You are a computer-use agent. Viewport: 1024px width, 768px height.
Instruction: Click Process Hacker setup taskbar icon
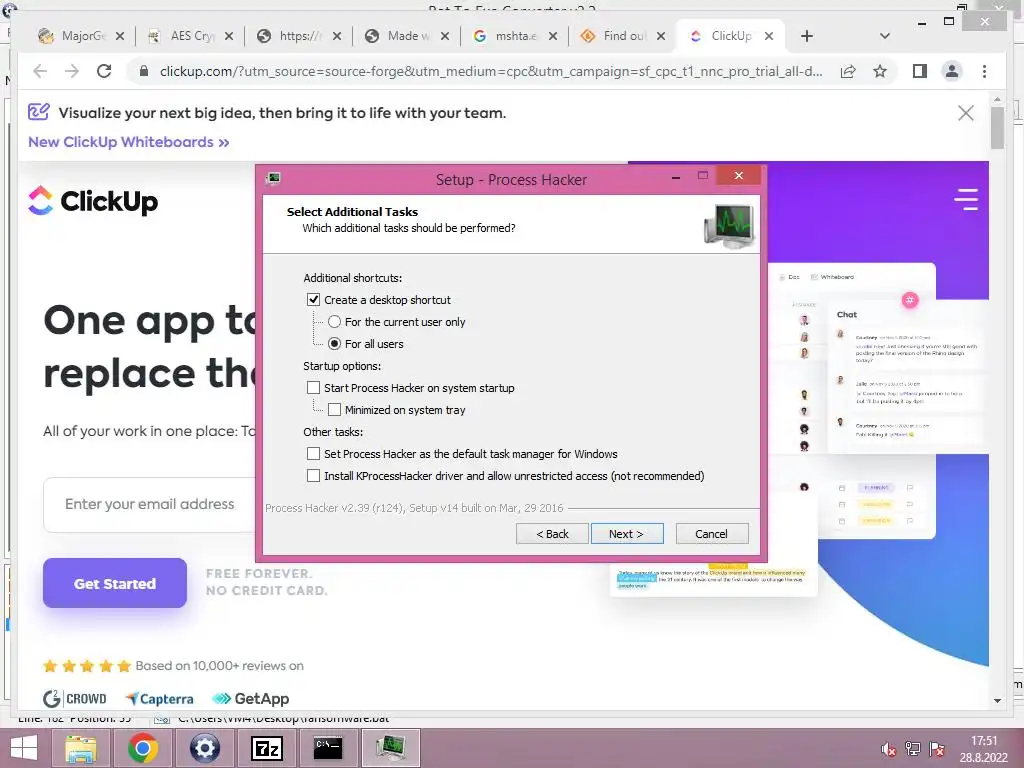(391, 748)
